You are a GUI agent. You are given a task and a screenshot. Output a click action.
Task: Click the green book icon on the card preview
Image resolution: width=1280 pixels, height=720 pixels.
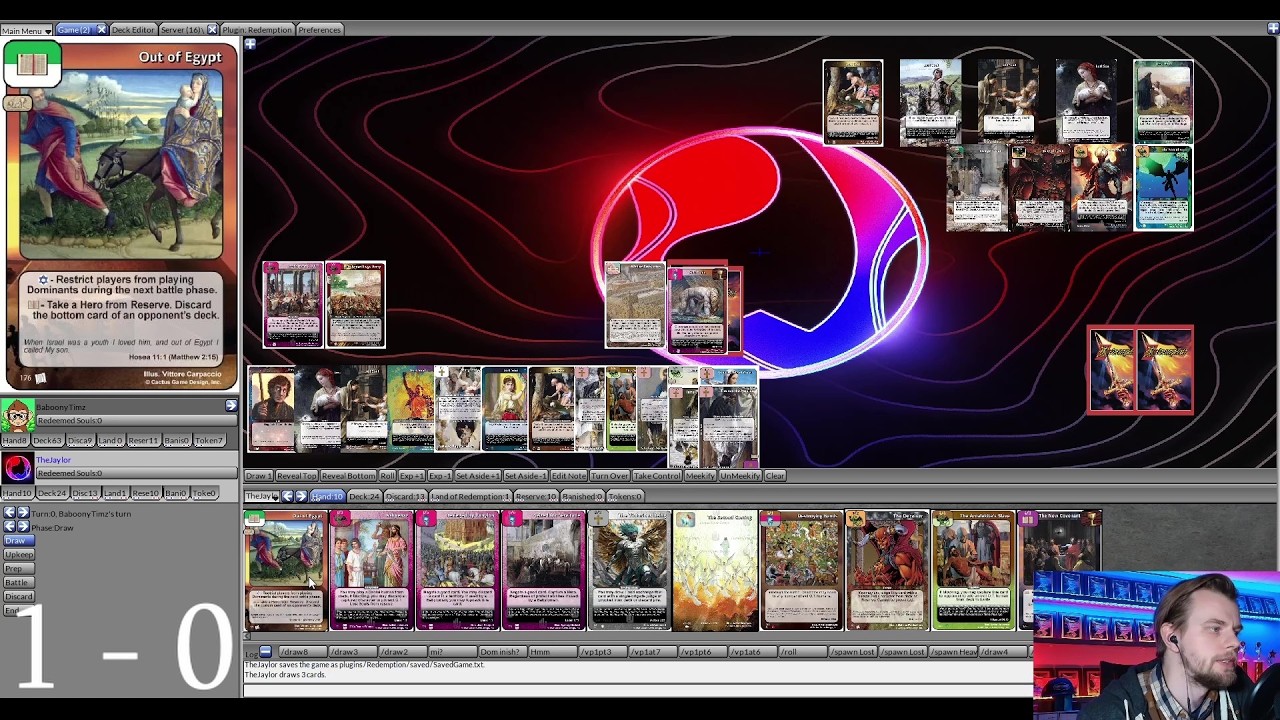(x=32, y=65)
